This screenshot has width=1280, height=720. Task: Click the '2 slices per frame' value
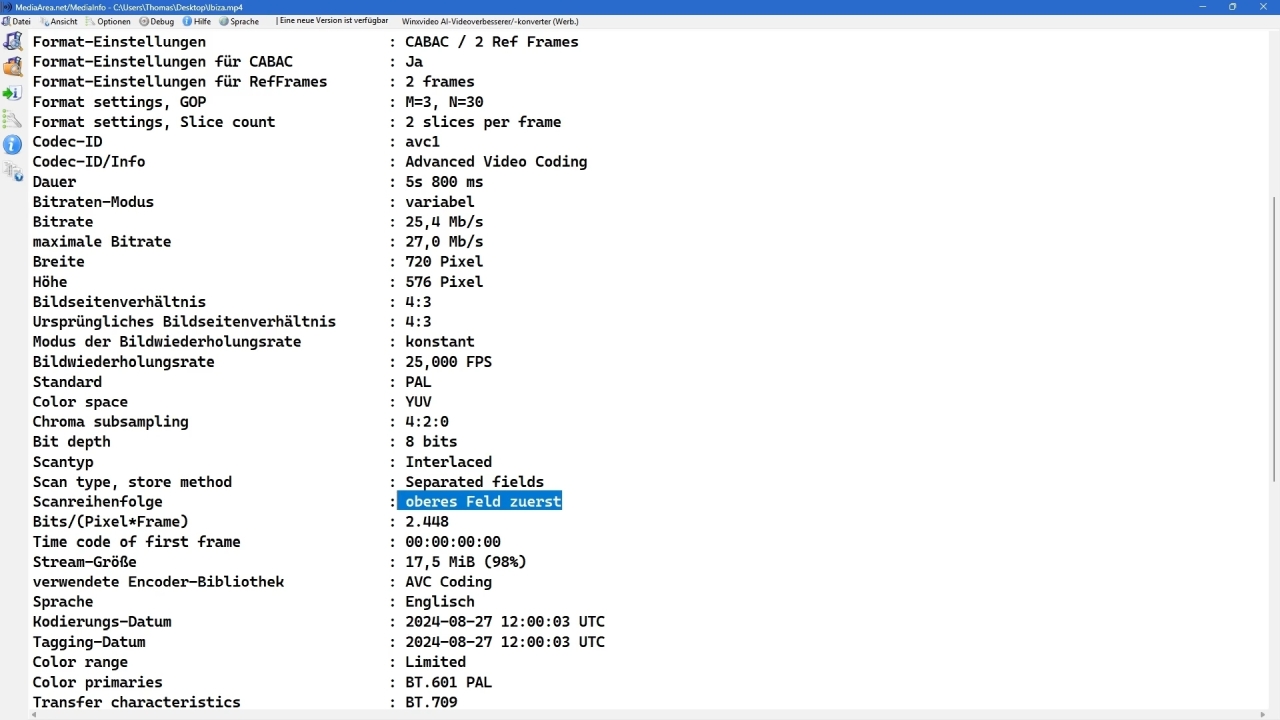click(x=483, y=122)
